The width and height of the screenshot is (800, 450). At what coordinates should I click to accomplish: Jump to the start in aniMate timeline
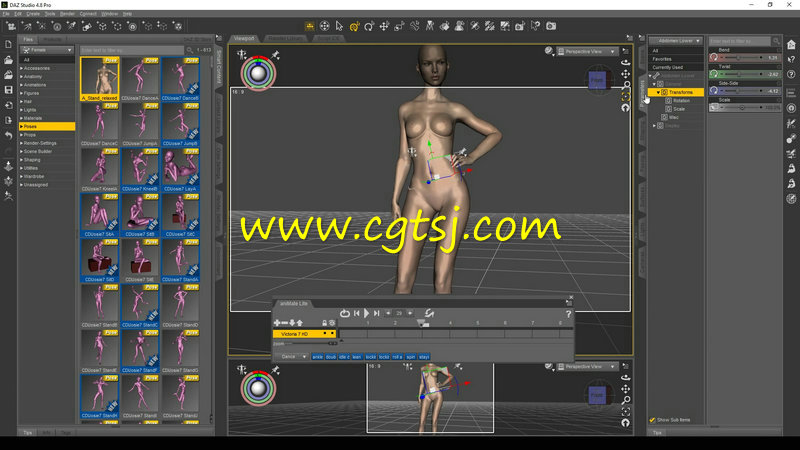click(357, 313)
